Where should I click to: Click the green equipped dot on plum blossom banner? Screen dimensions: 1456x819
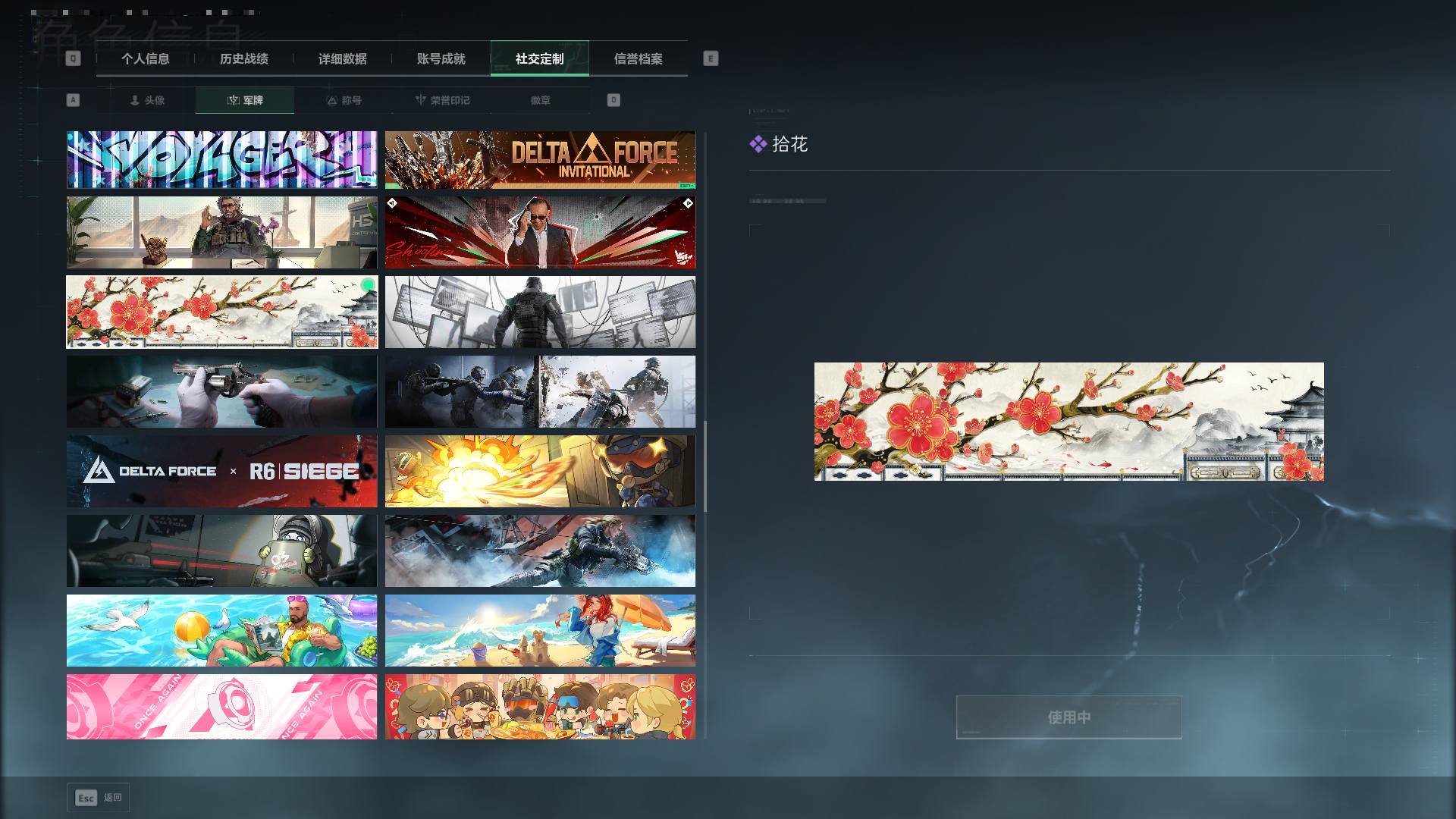click(368, 285)
